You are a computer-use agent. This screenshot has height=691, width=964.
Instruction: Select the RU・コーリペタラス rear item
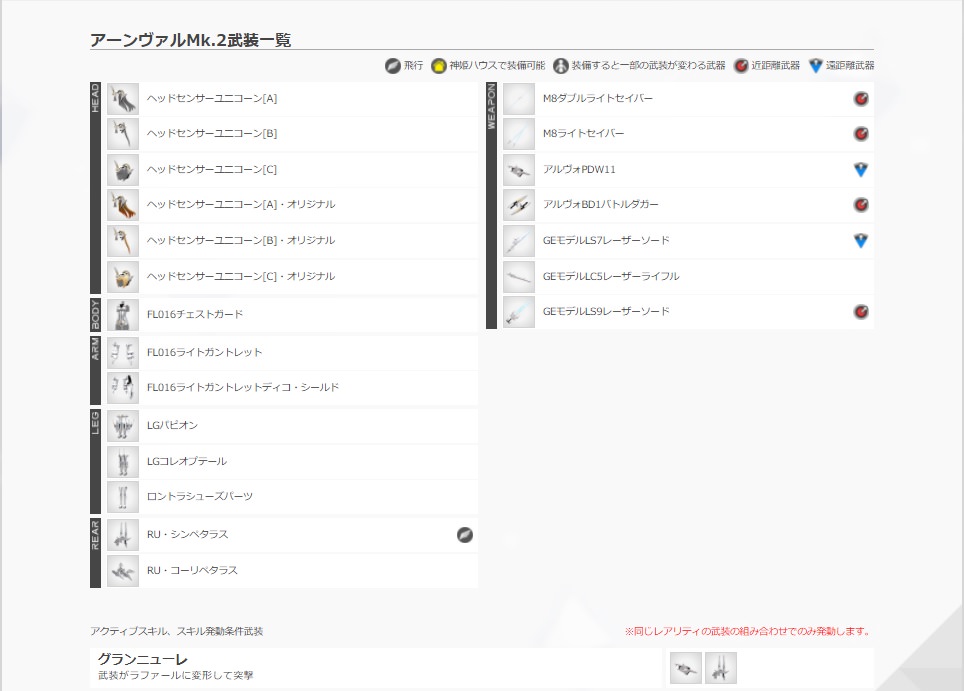[192, 571]
